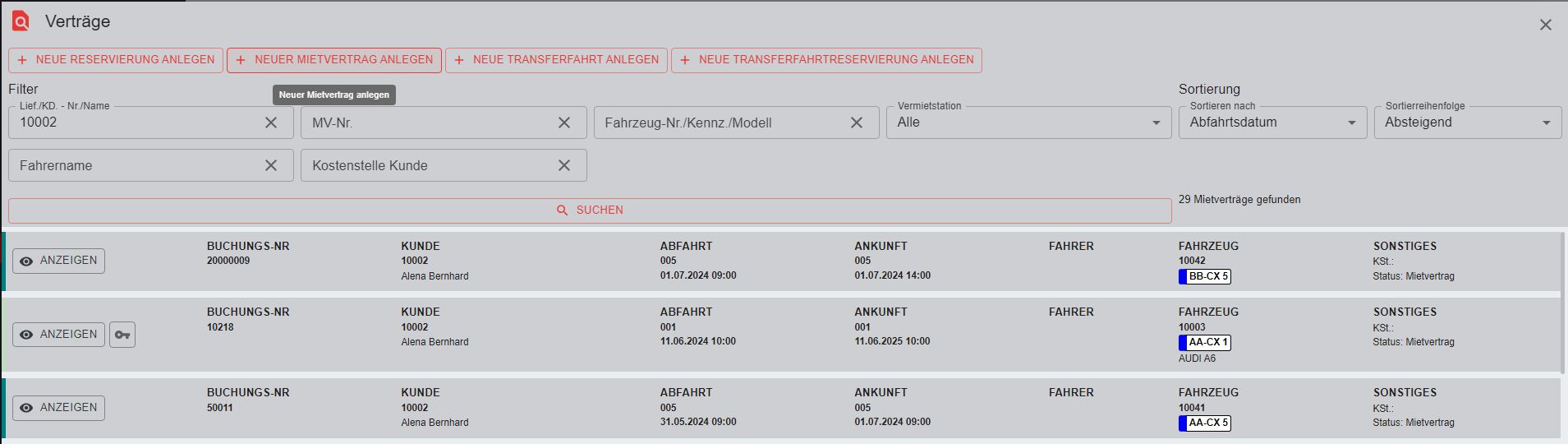
Task: Clear the Fahrername filter field
Action: coord(271,165)
